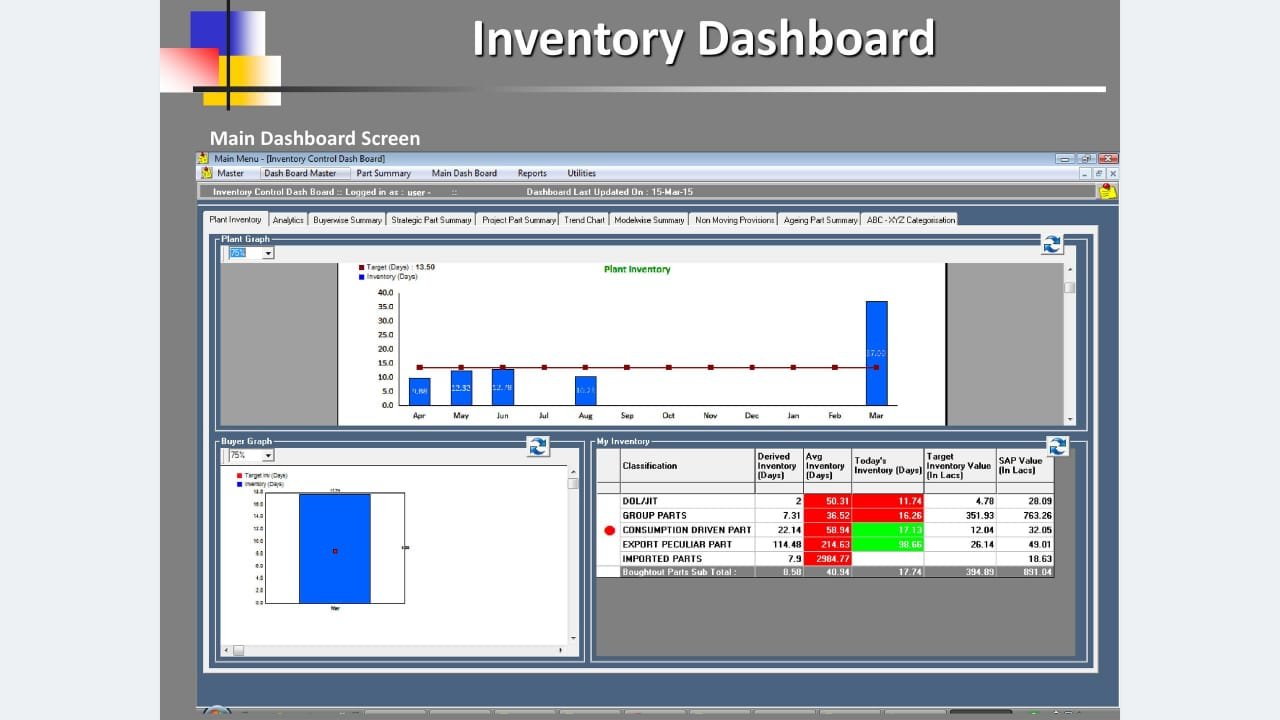Click the 351.93 Target Inventory Value cell

point(960,516)
